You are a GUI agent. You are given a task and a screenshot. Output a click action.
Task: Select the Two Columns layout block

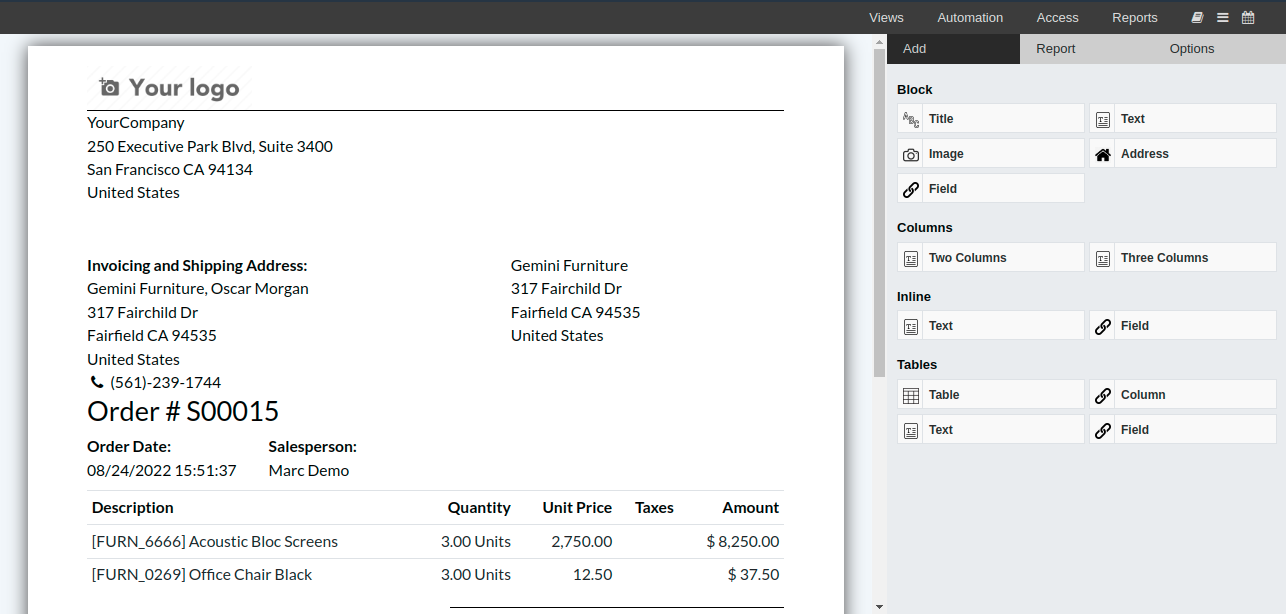tap(991, 258)
